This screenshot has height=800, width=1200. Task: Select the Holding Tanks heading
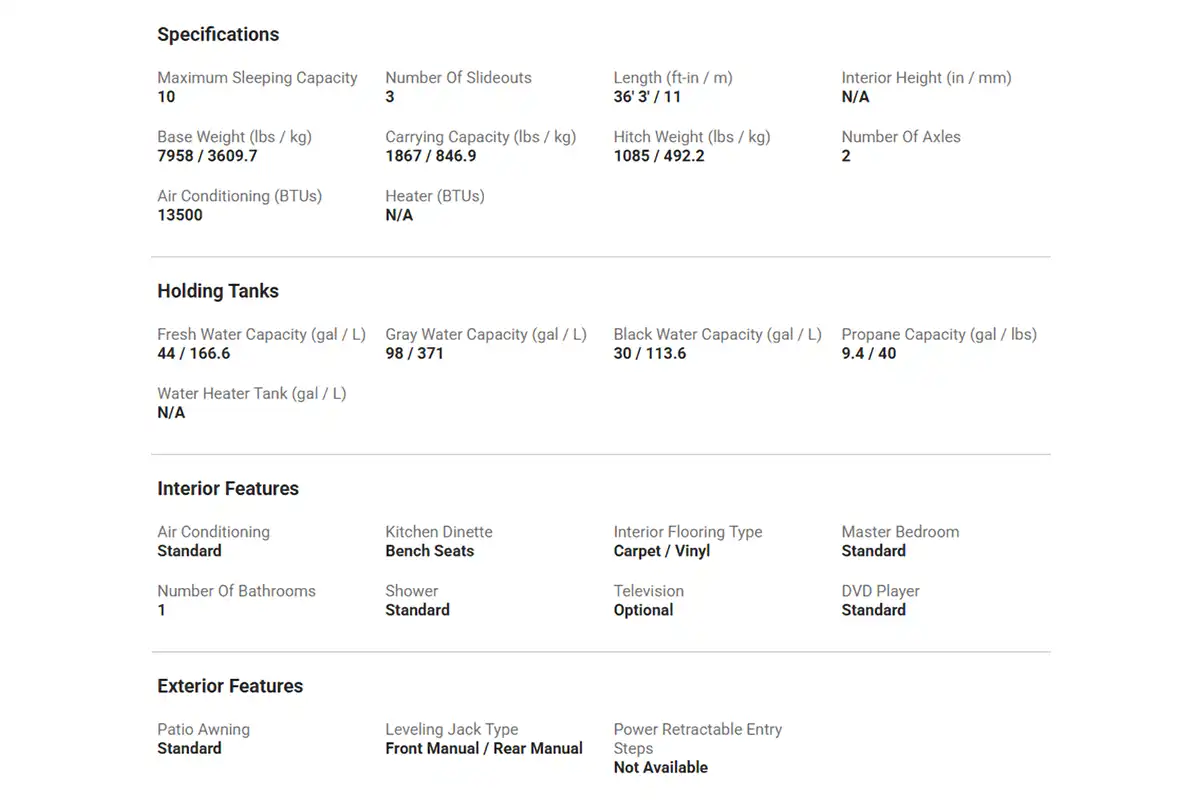218,291
